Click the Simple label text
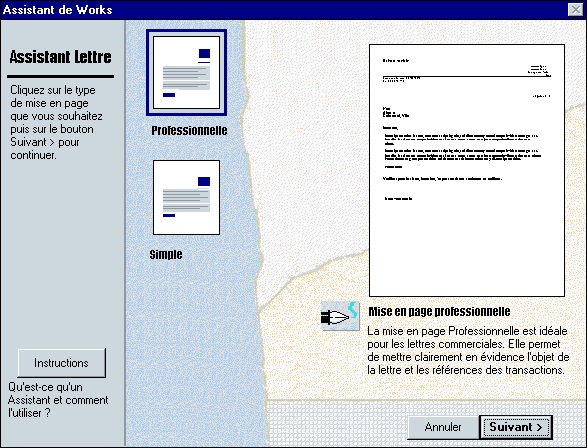The height and width of the screenshot is (448, 587). pyautogui.click(x=166, y=255)
